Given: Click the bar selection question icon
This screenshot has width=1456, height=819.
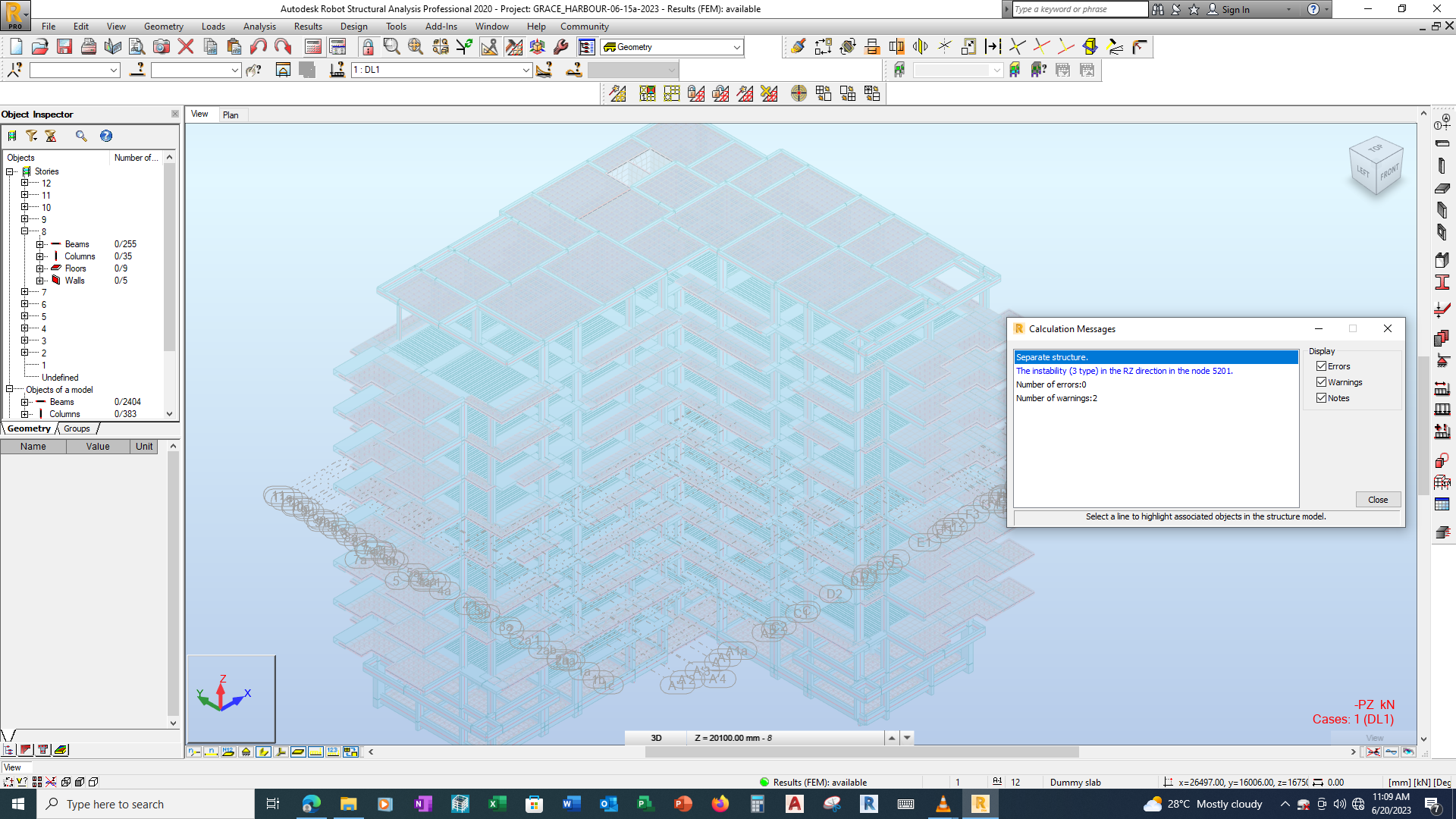Looking at the screenshot, I should click(x=137, y=71).
